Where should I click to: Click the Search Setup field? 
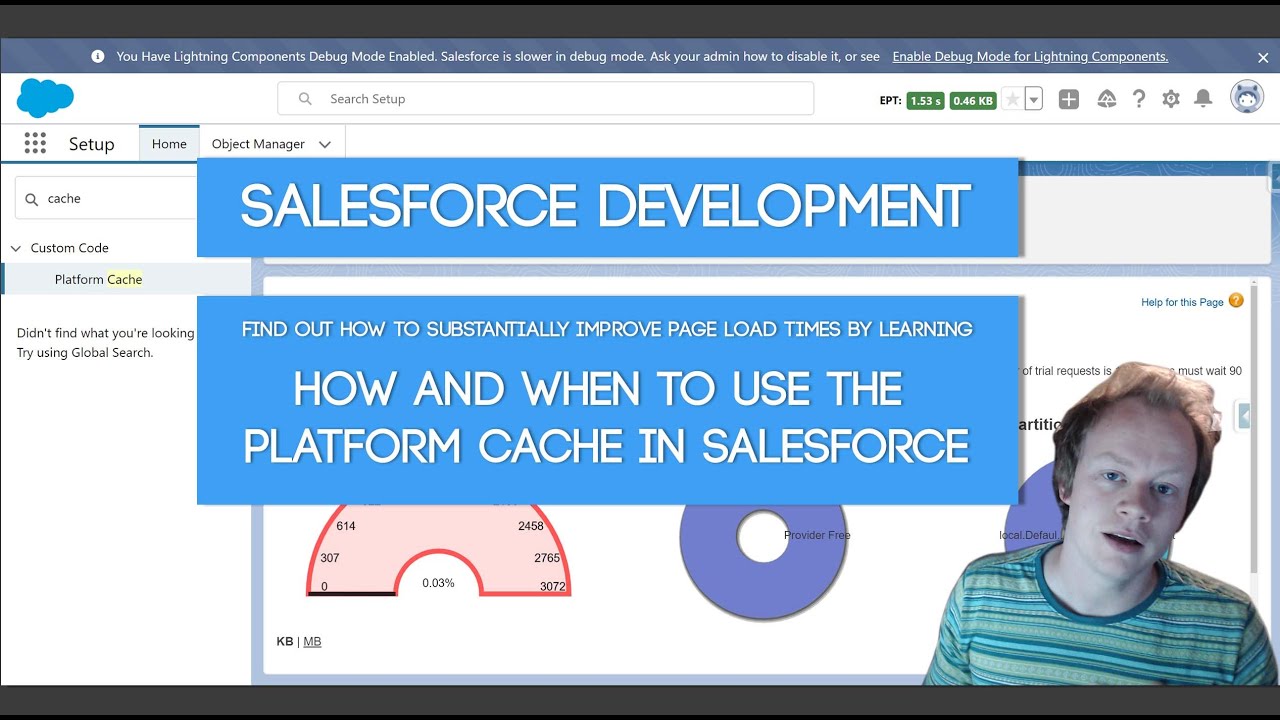[x=546, y=99]
